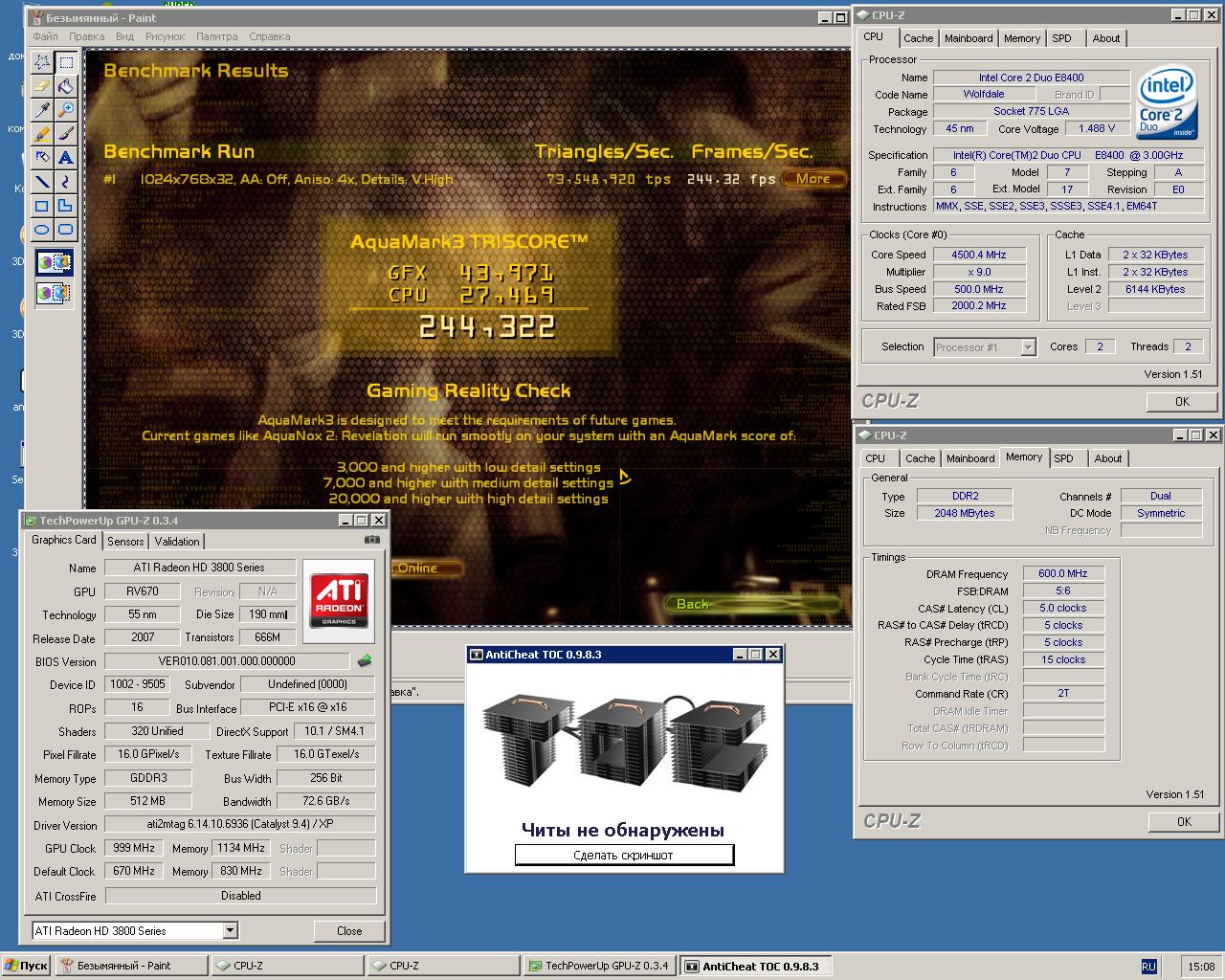Select the Rectangle shape tool
The height and width of the screenshot is (980, 1225).
point(42,206)
